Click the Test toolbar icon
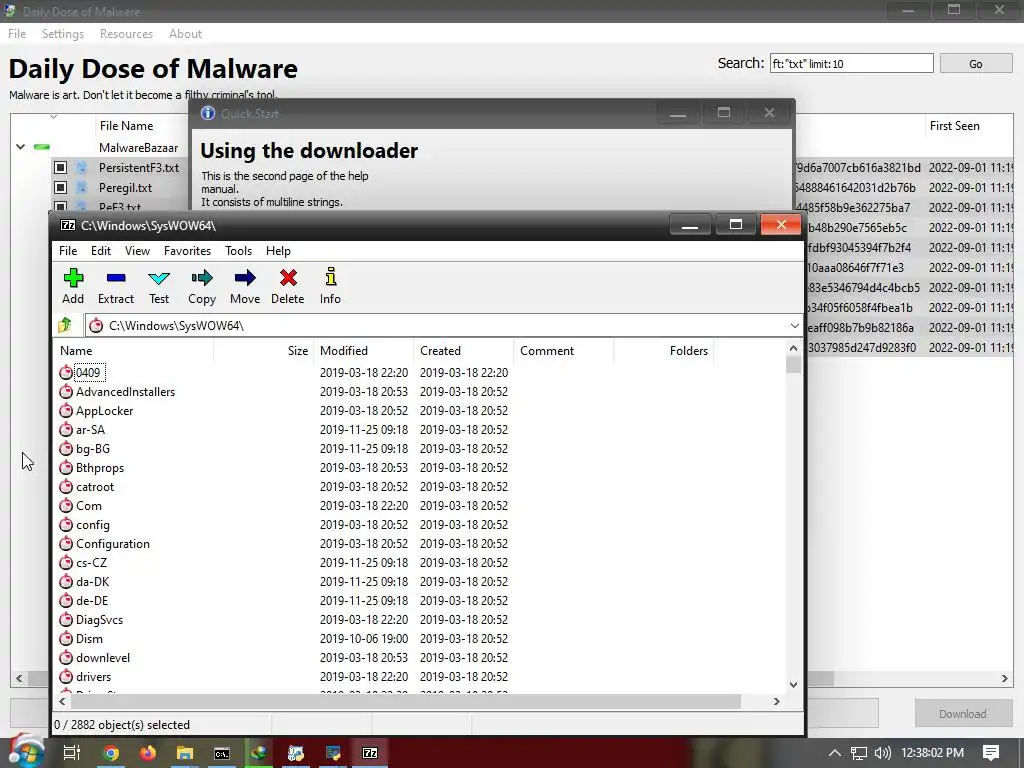 coord(159,278)
